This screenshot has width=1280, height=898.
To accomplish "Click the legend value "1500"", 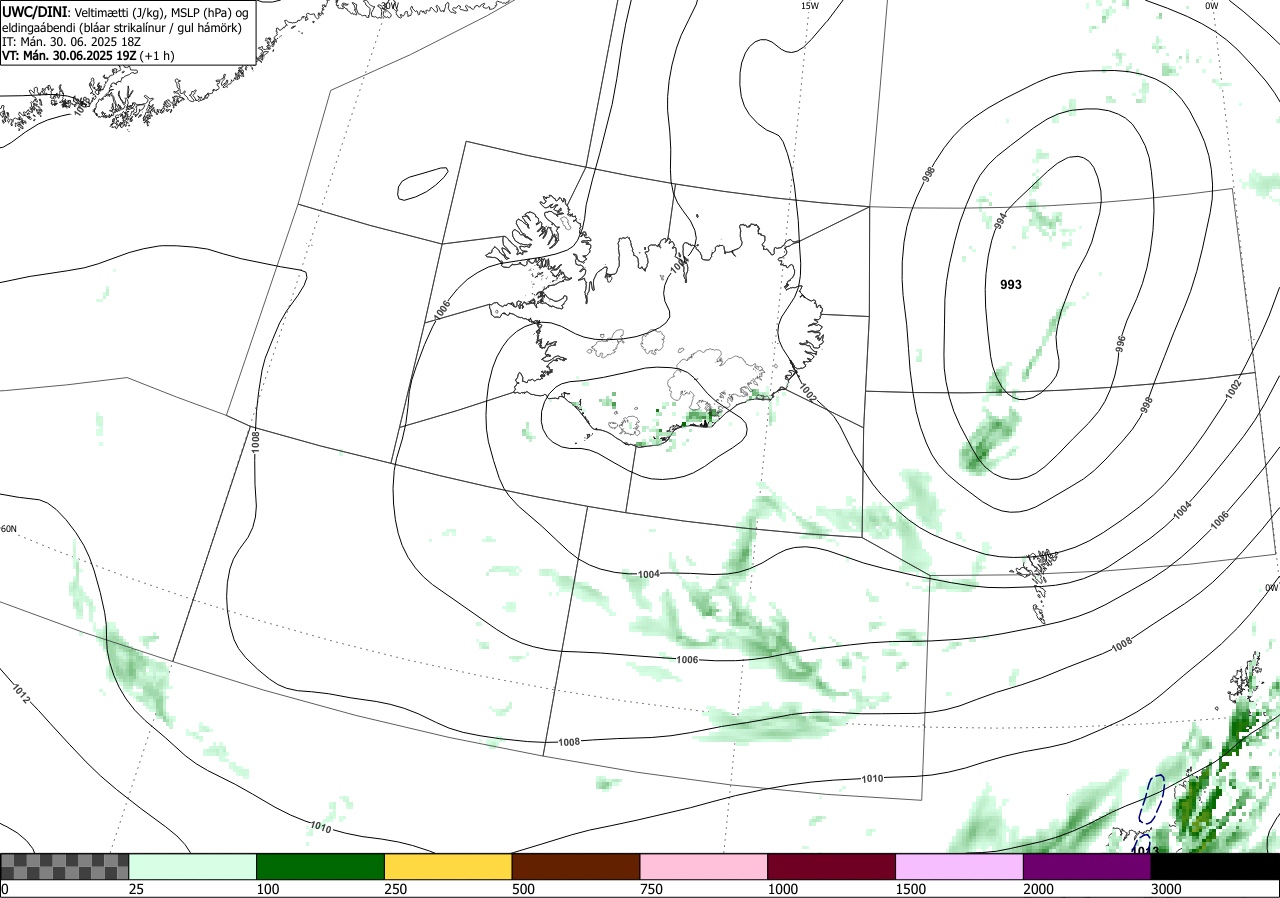I will point(910,889).
